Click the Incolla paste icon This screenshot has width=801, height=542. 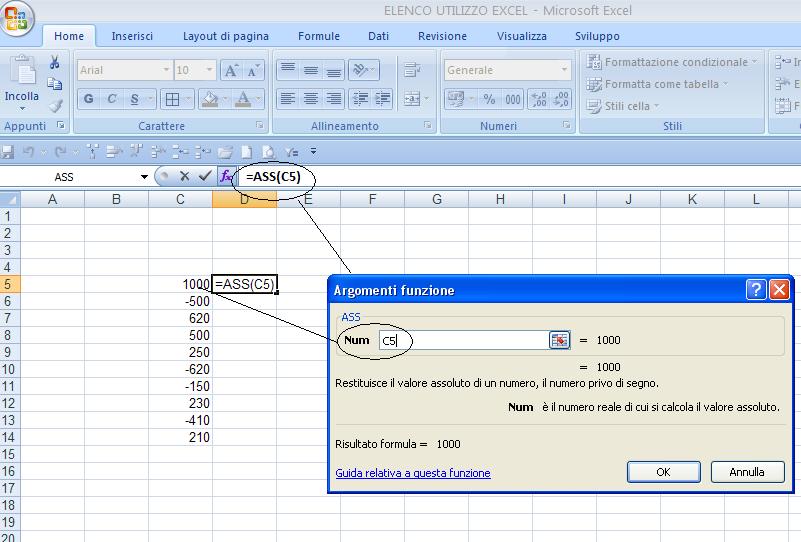click(23, 69)
